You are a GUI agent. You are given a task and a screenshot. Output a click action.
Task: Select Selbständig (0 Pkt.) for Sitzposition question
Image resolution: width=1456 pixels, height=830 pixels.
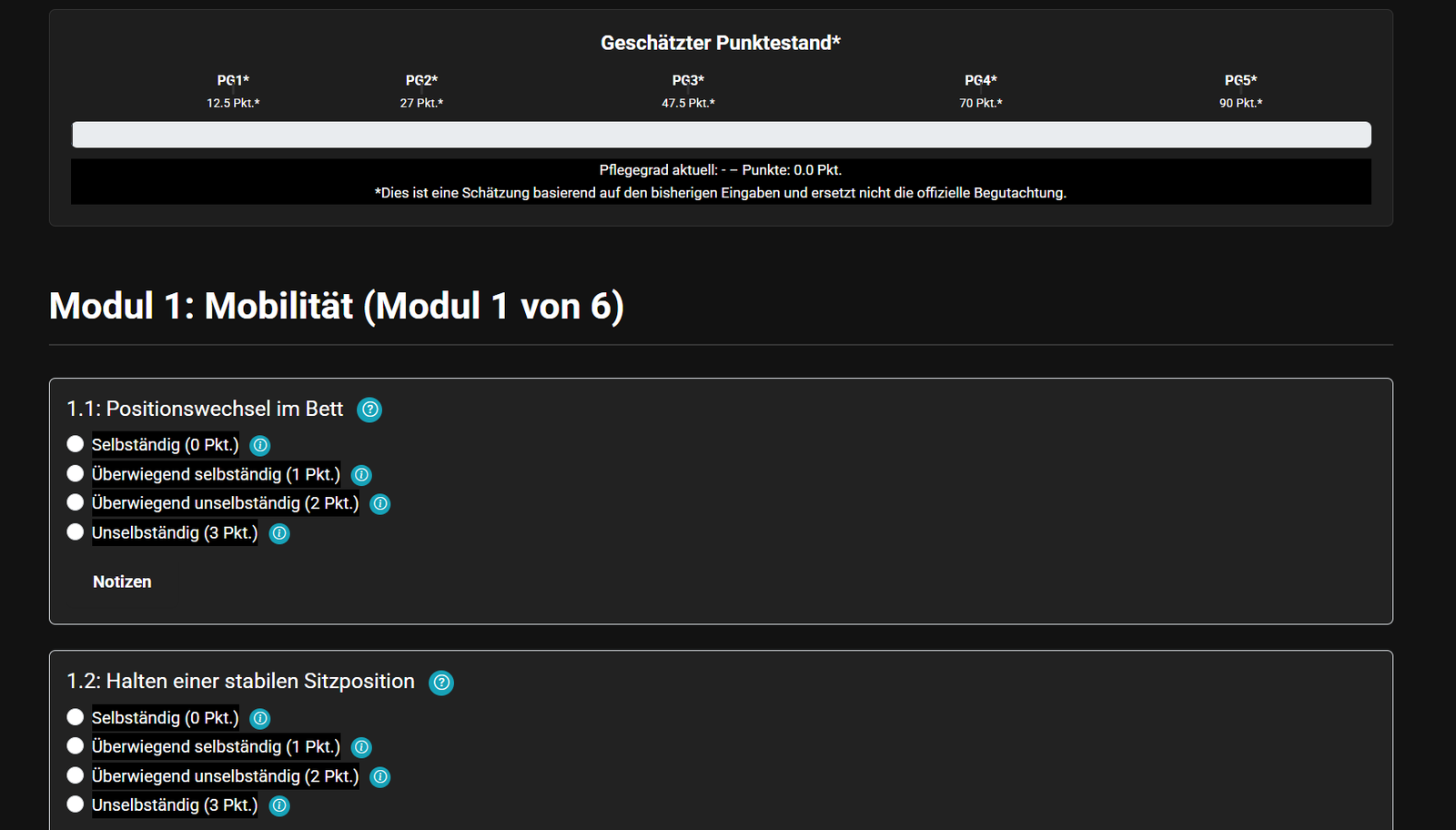[76, 717]
